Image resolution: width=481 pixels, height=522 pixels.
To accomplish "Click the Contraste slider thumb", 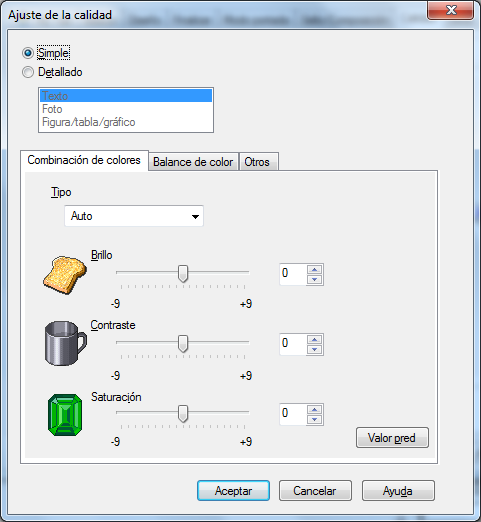I will (183, 344).
